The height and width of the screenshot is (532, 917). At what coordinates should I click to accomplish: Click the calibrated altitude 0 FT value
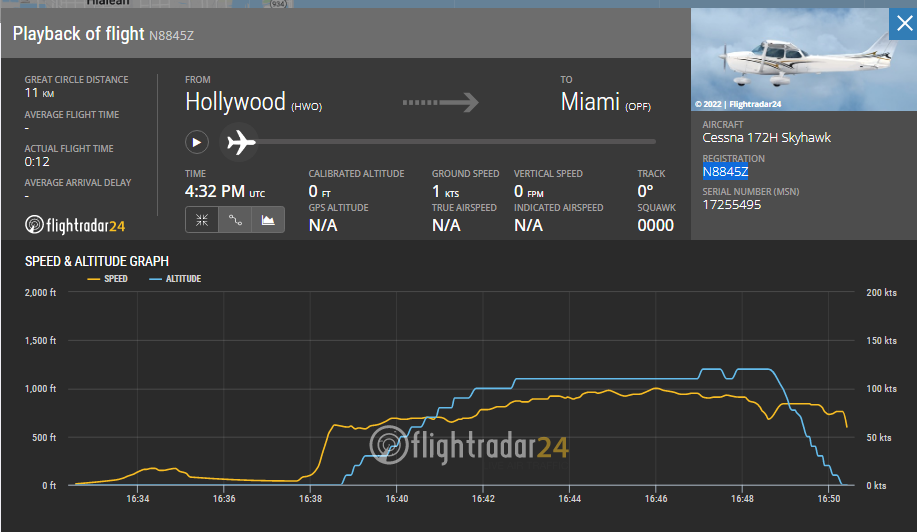point(319,191)
